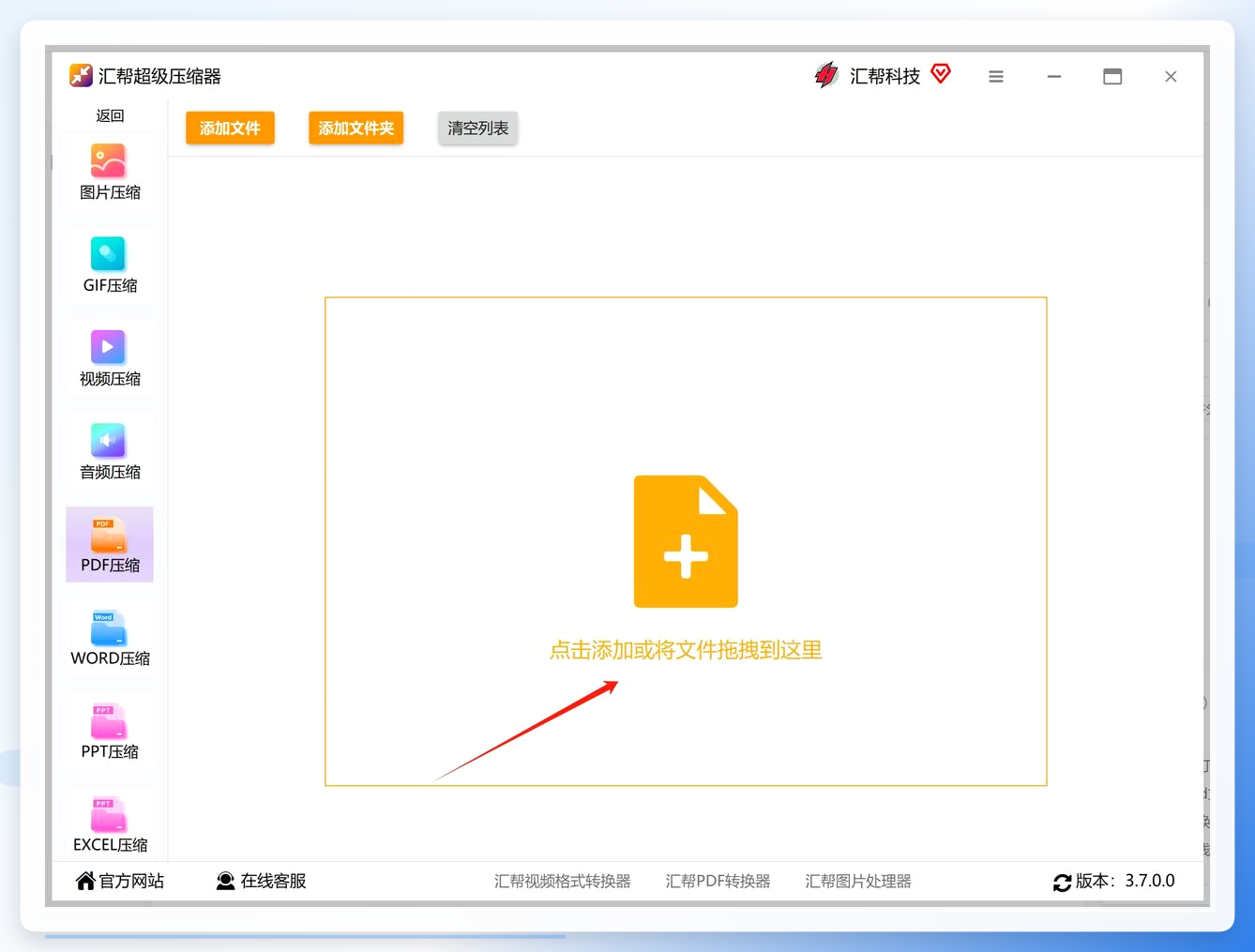Click the orange add-file document icon
The width and height of the screenshot is (1255, 952).
(x=686, y=541)
